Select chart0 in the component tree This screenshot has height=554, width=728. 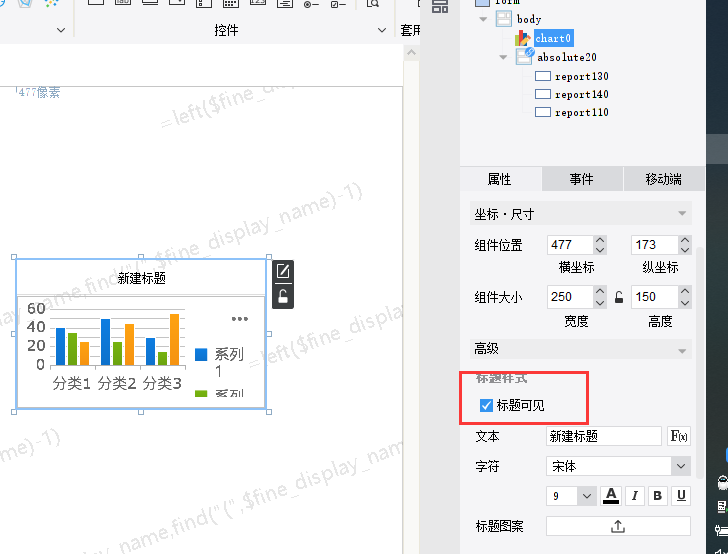pos(553,38)
